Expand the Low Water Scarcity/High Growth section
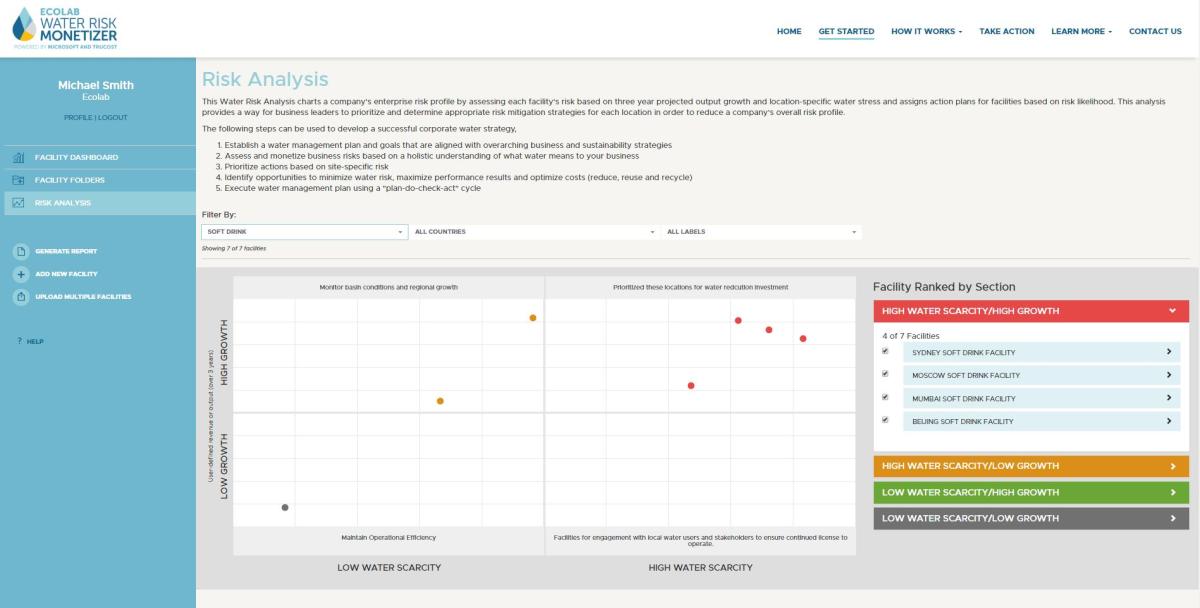 pos(1031,492)
